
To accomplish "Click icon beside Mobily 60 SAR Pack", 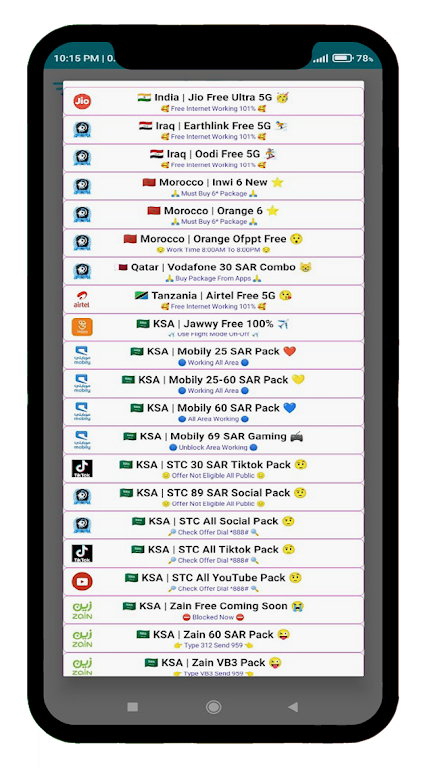I will point(82,412).
